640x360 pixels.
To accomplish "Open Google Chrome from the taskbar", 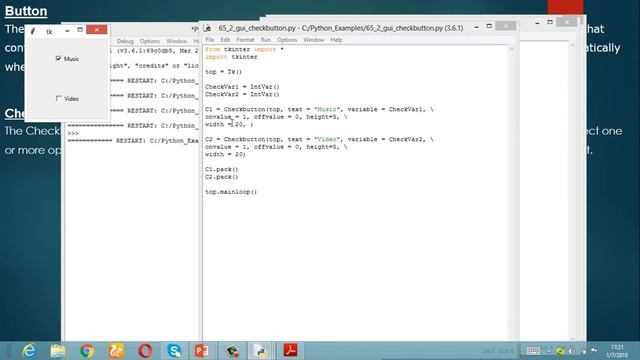I will (x=87, y=351).
